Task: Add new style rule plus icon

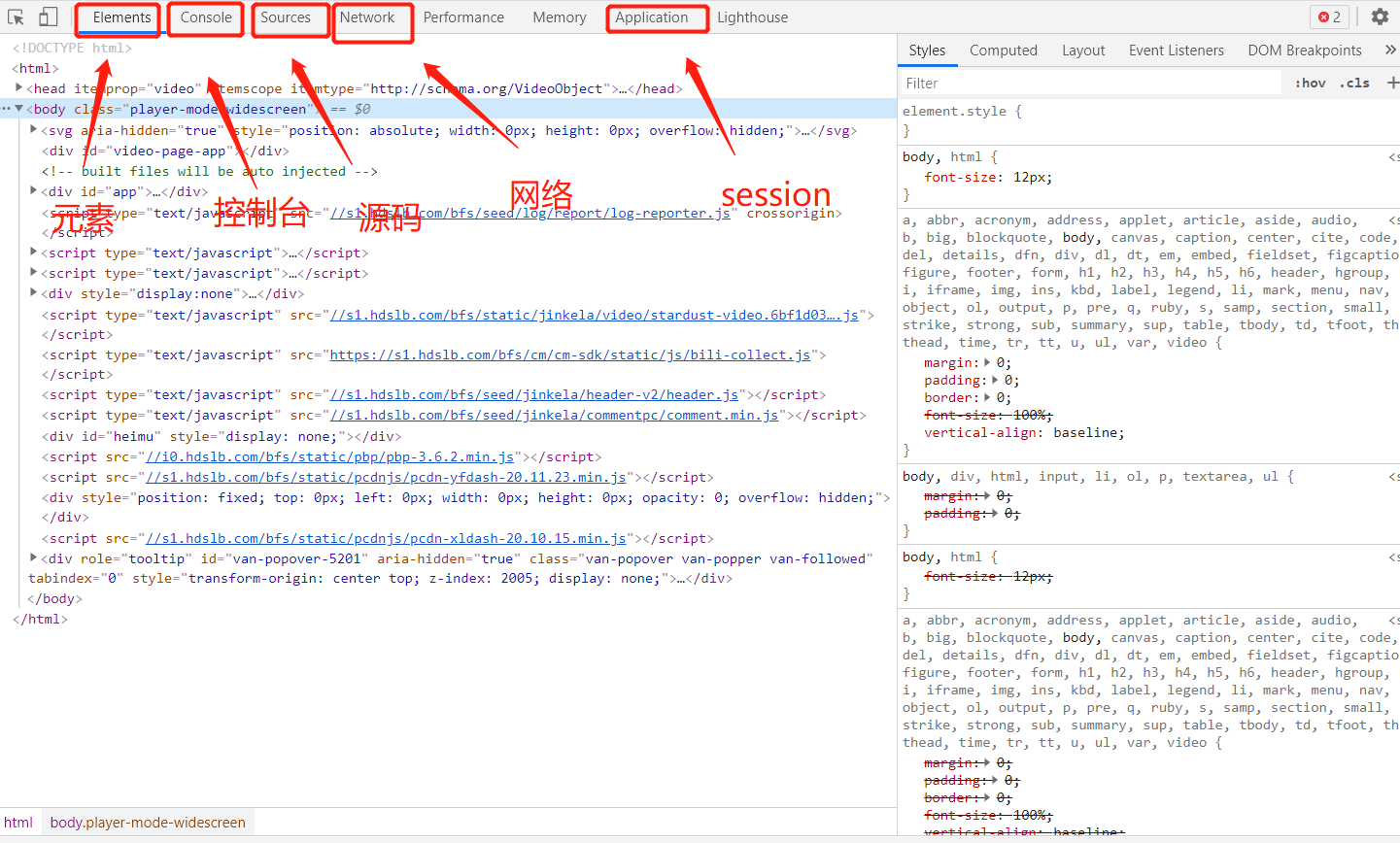Action: [x=1393, y=84]
